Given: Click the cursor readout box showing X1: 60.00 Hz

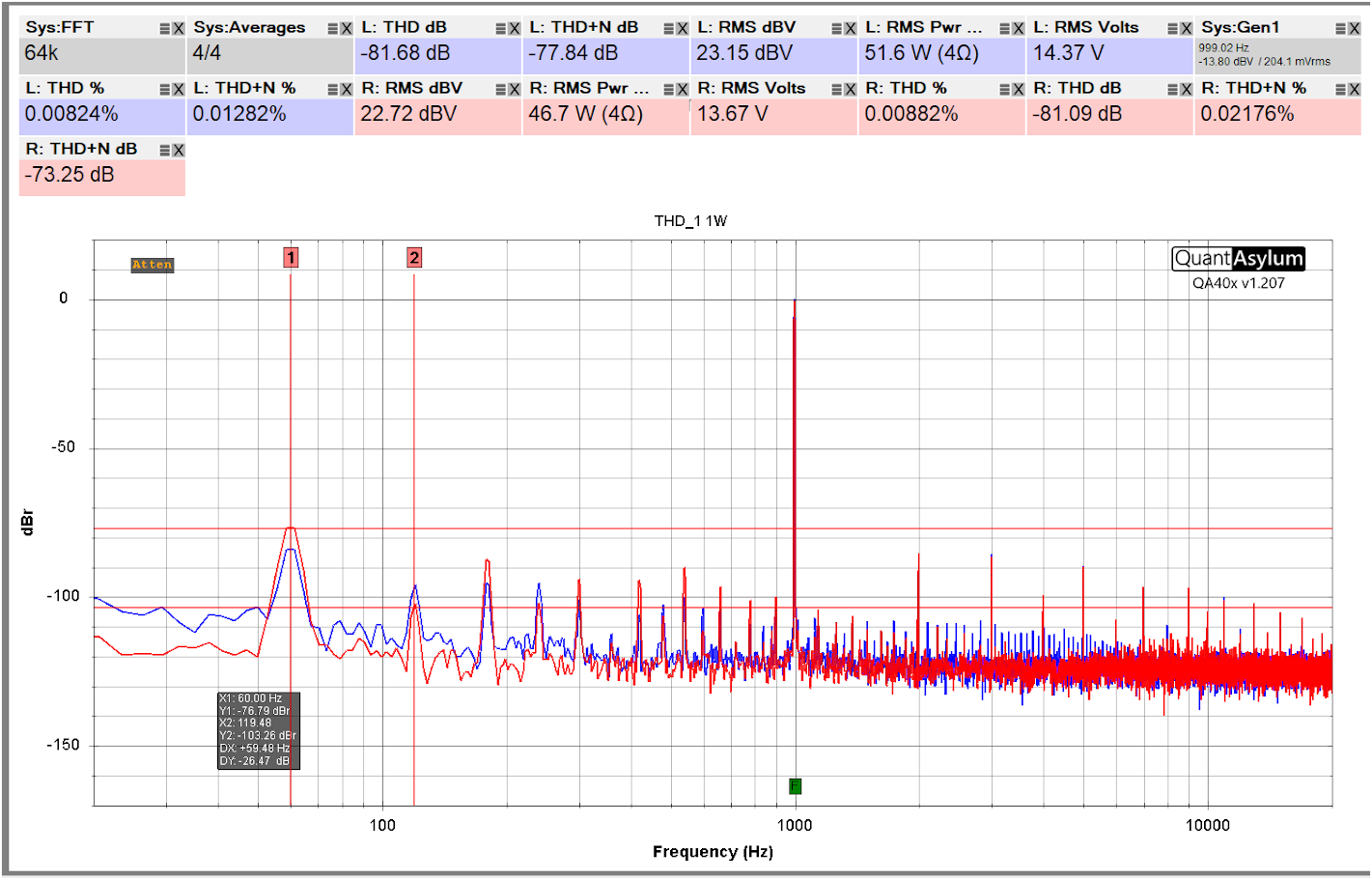Looking at the screenshot, I should [259, 730].
